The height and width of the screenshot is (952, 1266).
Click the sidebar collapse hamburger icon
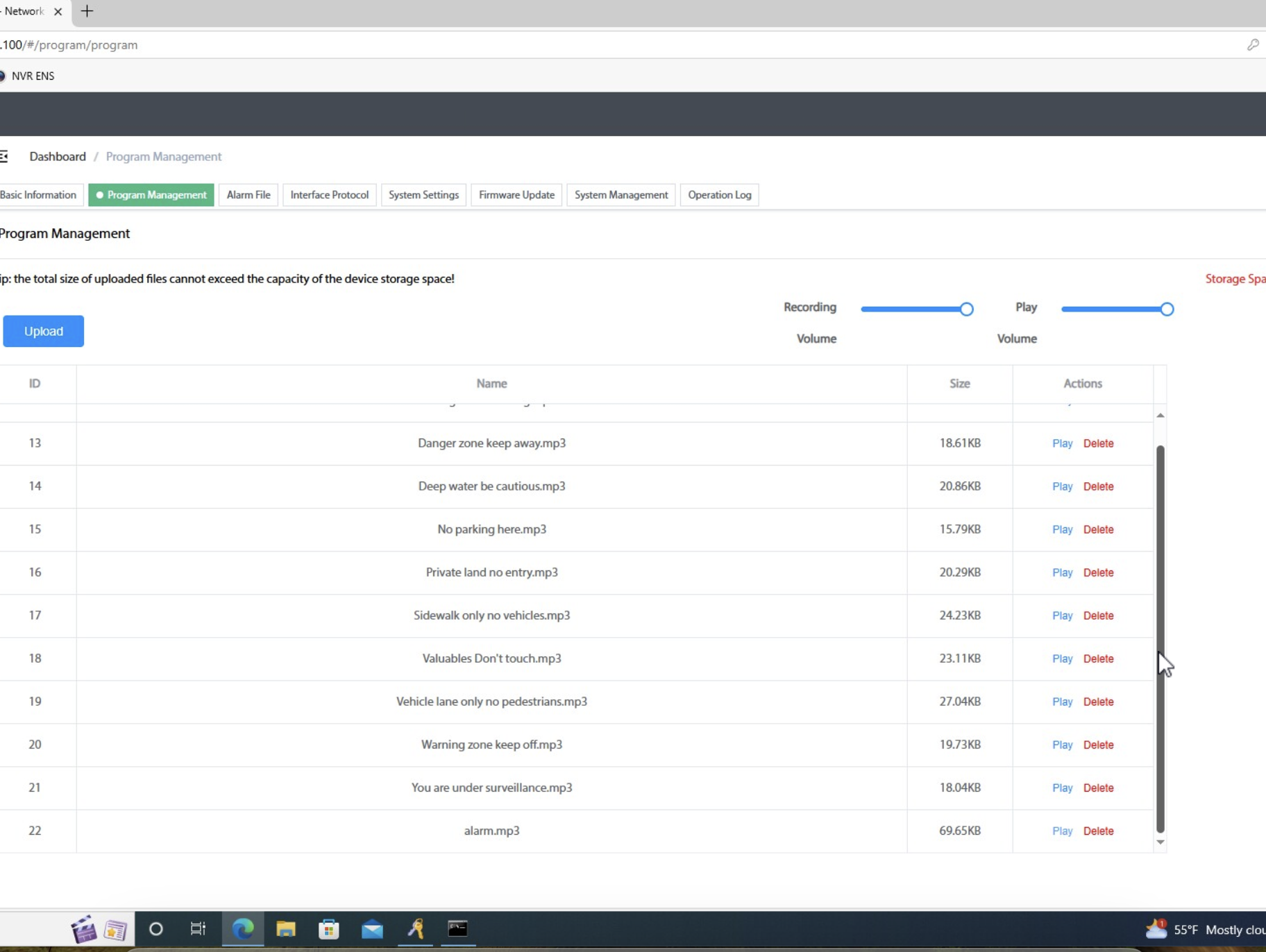point(3,157)
